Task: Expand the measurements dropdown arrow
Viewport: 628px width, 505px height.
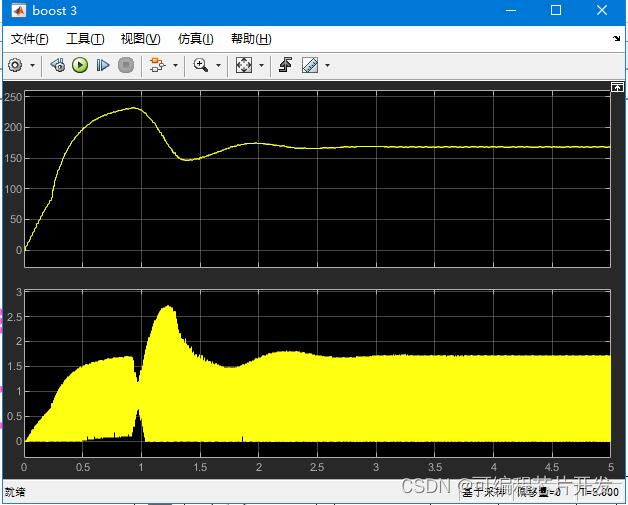Action: 327,65
